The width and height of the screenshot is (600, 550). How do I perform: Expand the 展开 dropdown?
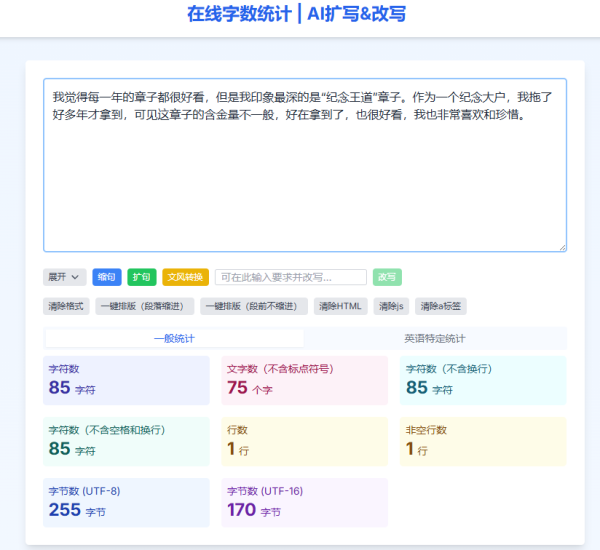click(65, 277)
